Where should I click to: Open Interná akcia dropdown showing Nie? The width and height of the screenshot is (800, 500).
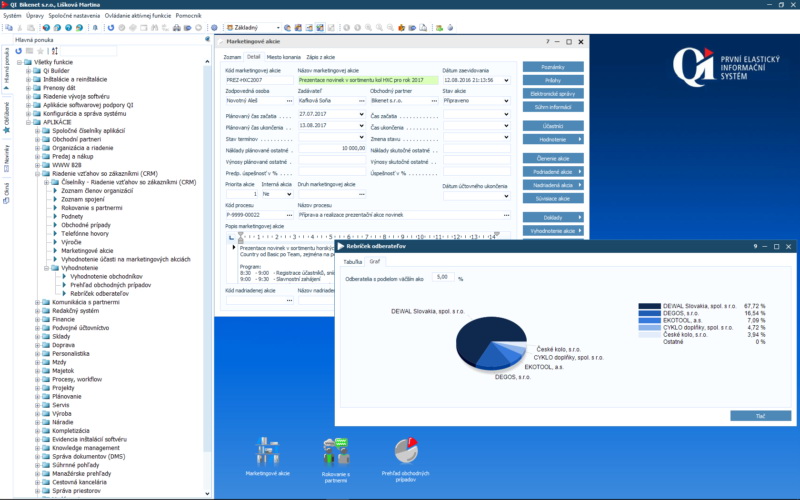289,194
